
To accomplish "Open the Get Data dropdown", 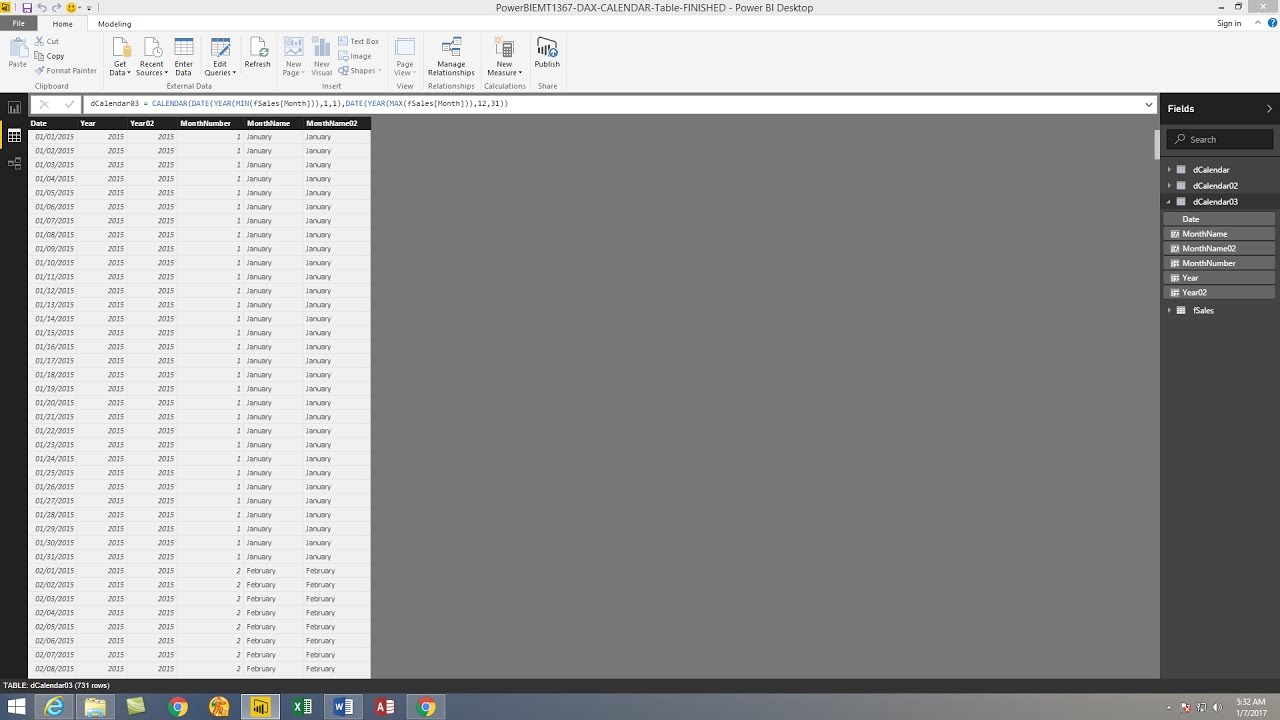I will [120, 57].
